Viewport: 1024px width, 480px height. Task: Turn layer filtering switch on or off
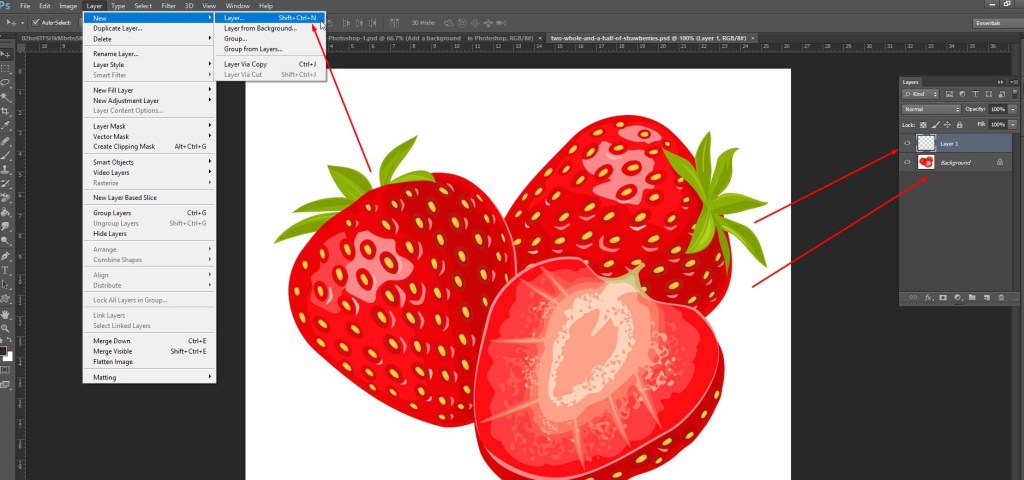(1015, 94)
